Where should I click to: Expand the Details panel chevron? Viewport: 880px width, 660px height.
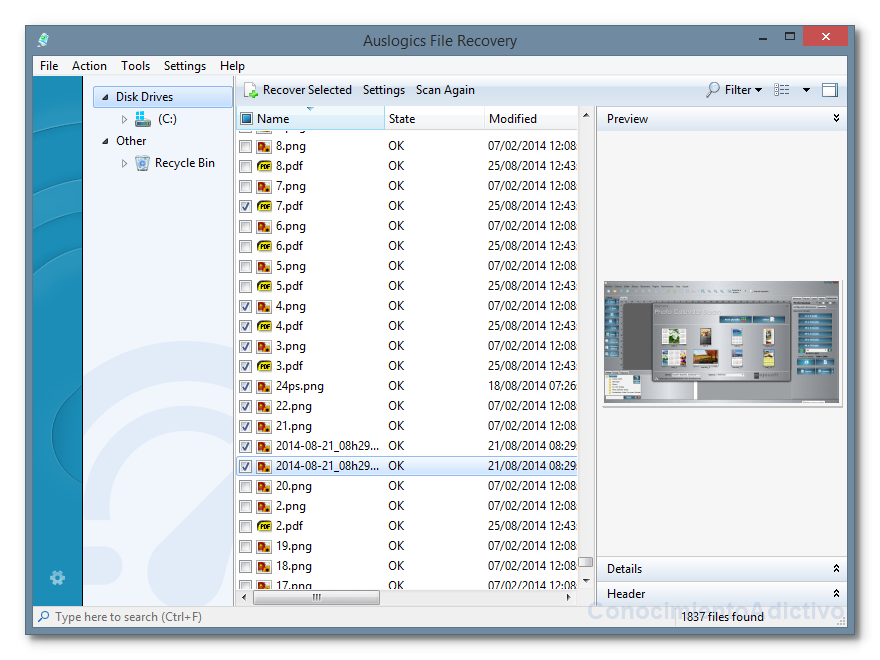[836, 568]
